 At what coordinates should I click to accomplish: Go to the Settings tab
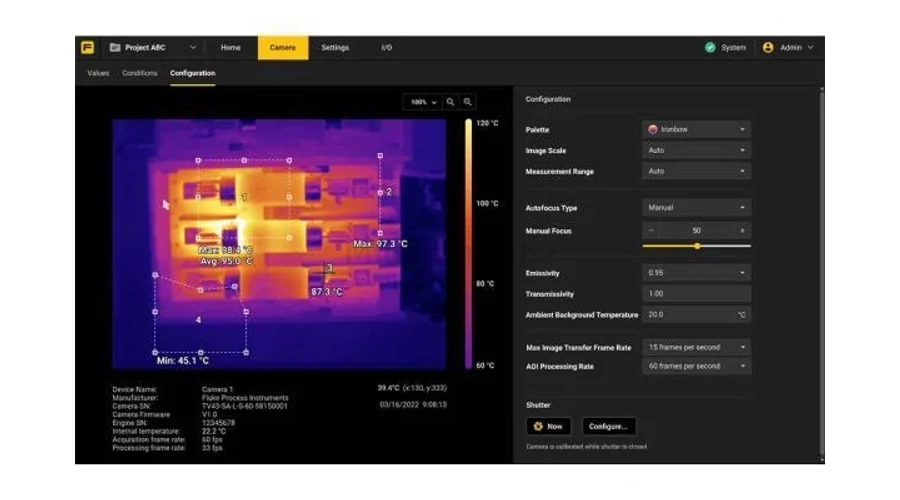point(335,48)
